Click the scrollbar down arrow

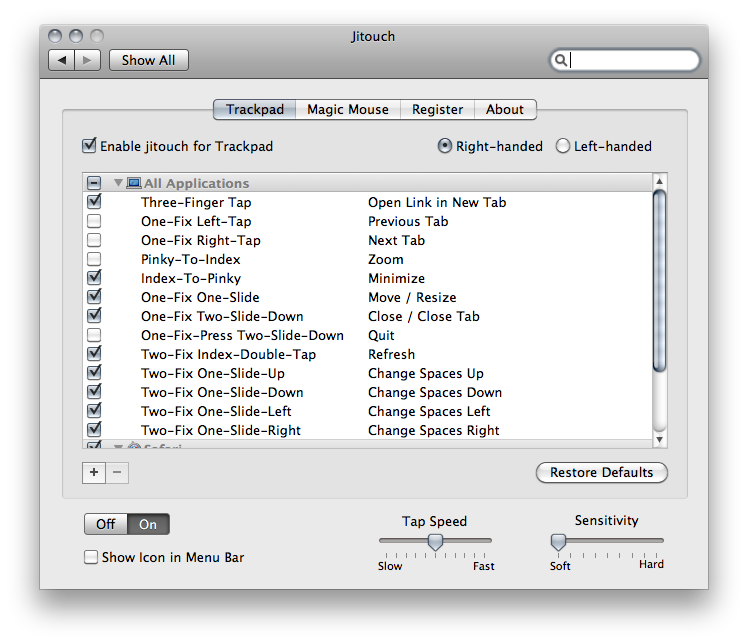[659, 440]
